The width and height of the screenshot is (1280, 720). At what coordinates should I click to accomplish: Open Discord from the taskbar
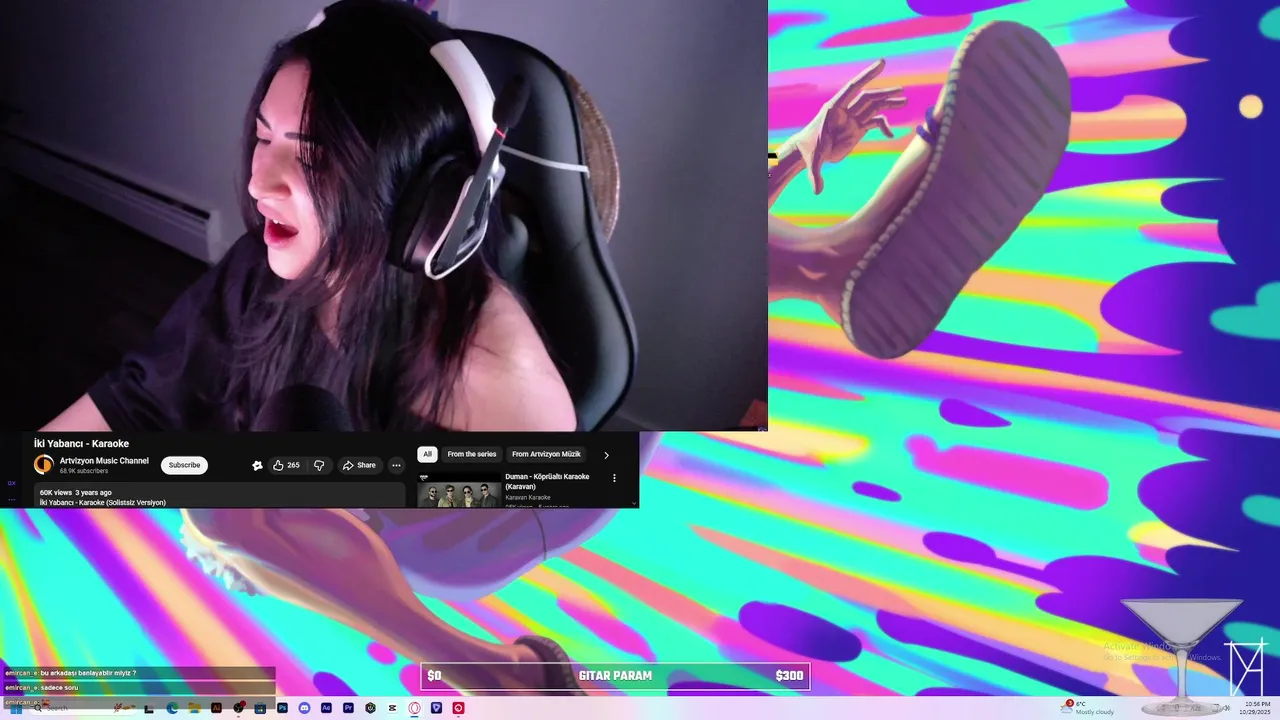304,708
